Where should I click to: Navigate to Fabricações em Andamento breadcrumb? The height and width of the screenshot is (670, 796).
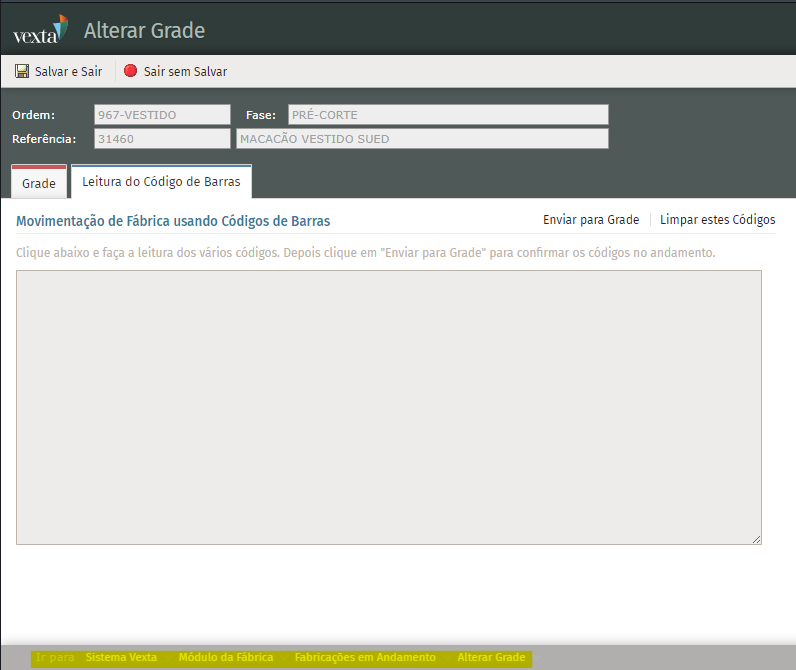tap(365, 658)
